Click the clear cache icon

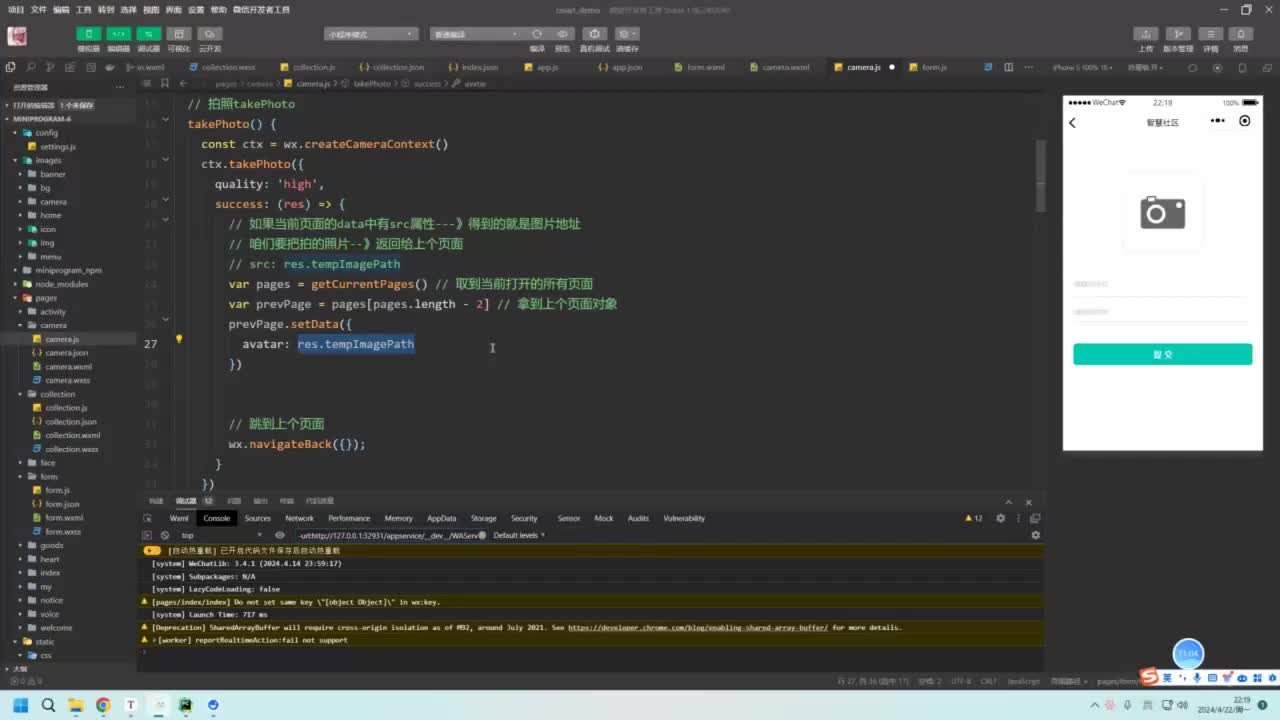(x=627, y=34)
